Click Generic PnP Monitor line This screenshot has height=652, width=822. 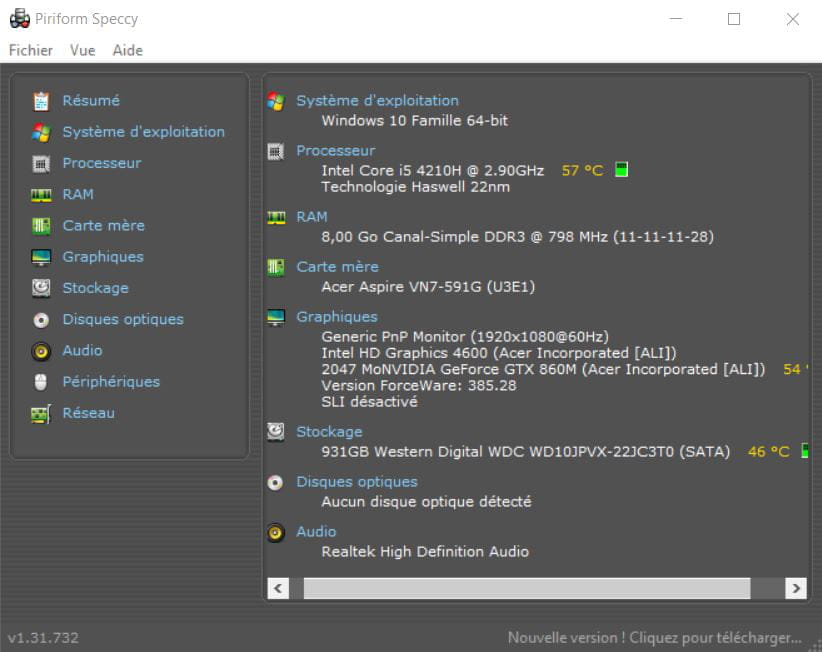point(465,336)
